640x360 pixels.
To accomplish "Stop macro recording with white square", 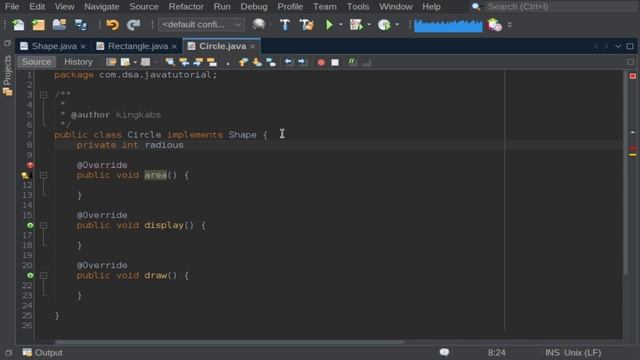I will coord(335,62).
